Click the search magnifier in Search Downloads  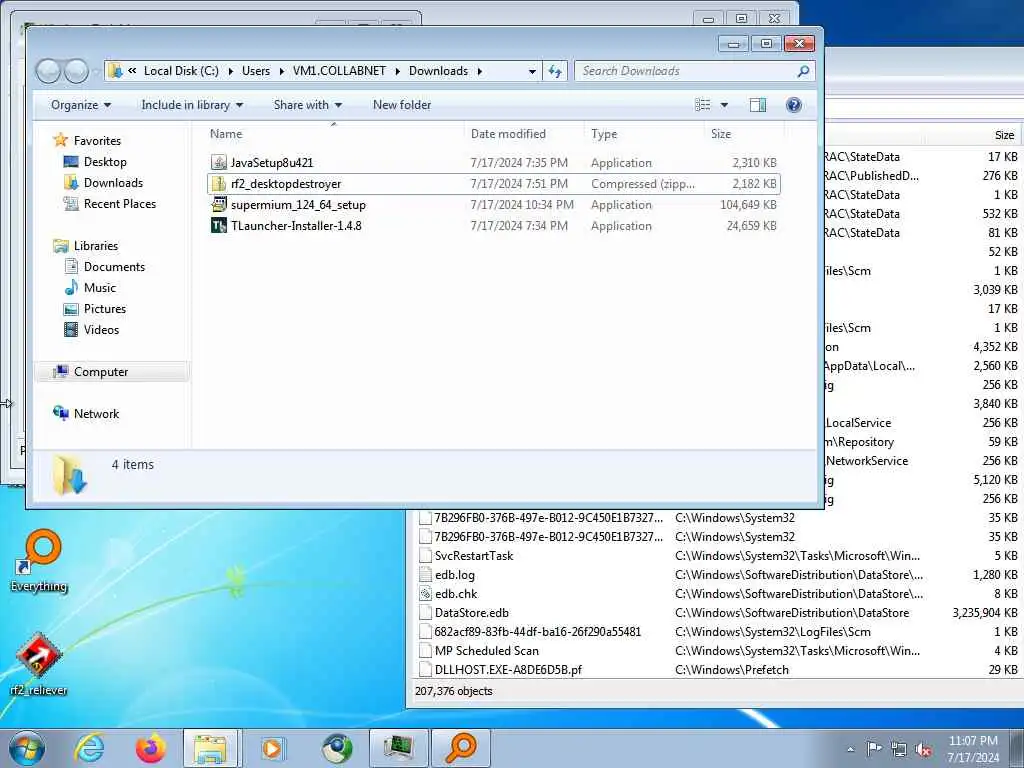pyautogui.click(x=803, y=71)
